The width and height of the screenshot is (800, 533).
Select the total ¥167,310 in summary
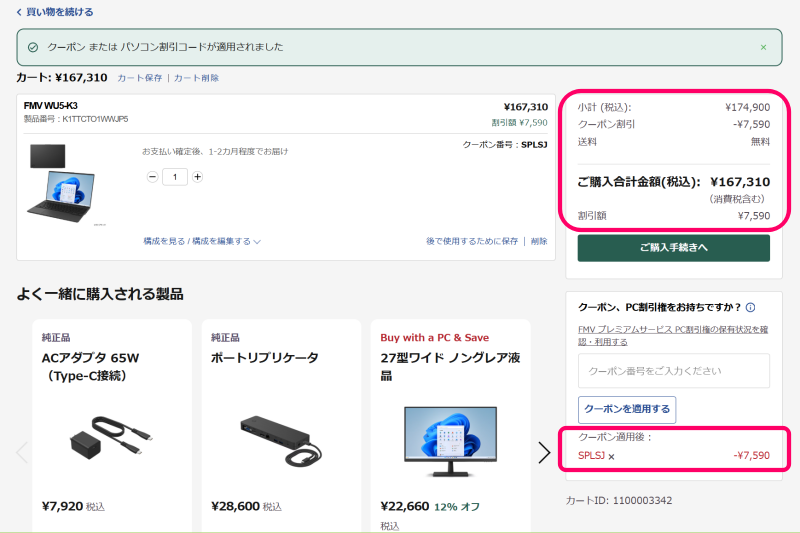click(740, 182)
